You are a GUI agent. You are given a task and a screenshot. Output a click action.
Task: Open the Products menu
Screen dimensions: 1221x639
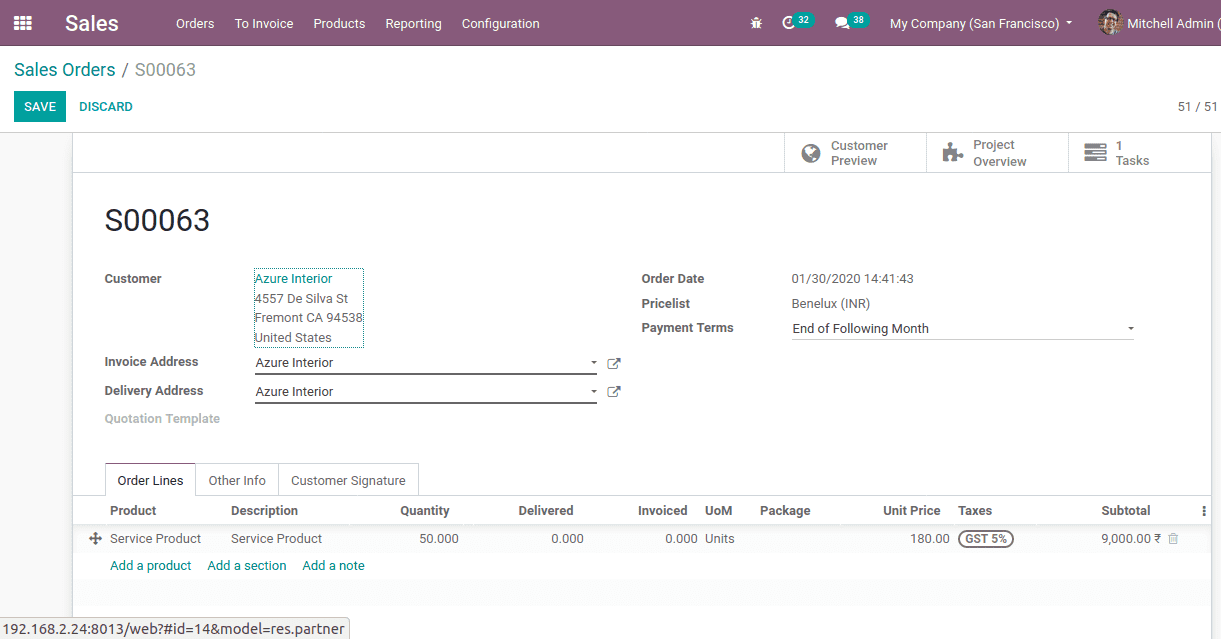tap(339, 23)
